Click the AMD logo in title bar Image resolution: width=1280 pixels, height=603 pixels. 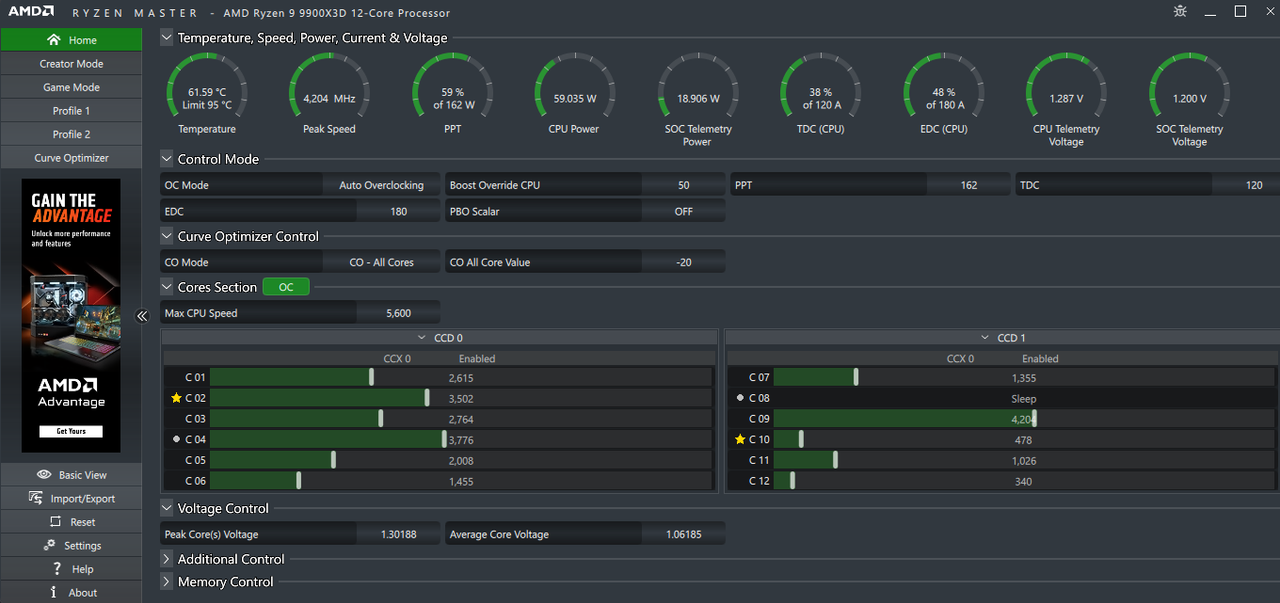click(x=31, y=13)
